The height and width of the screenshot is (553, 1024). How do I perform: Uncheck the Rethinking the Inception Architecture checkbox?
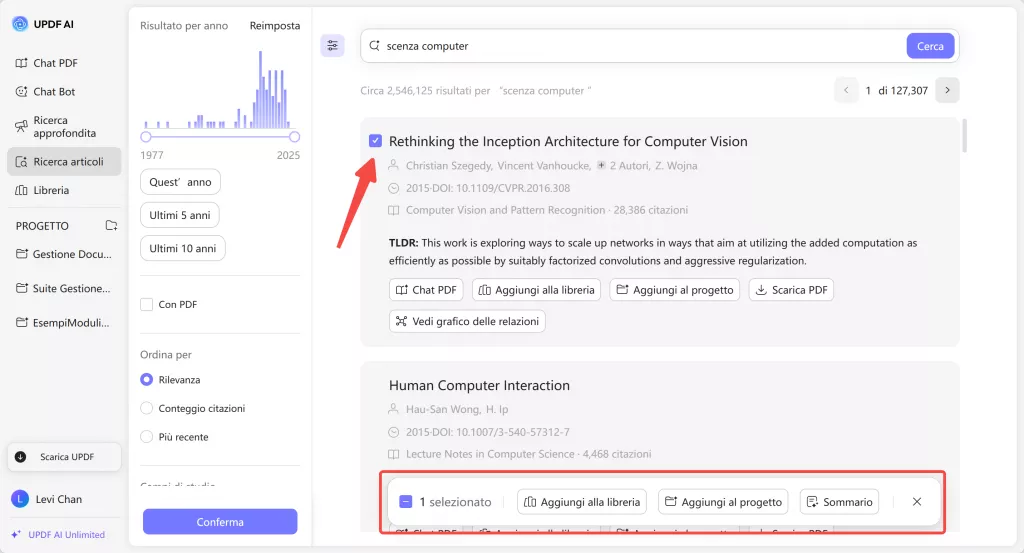(375, 141)
